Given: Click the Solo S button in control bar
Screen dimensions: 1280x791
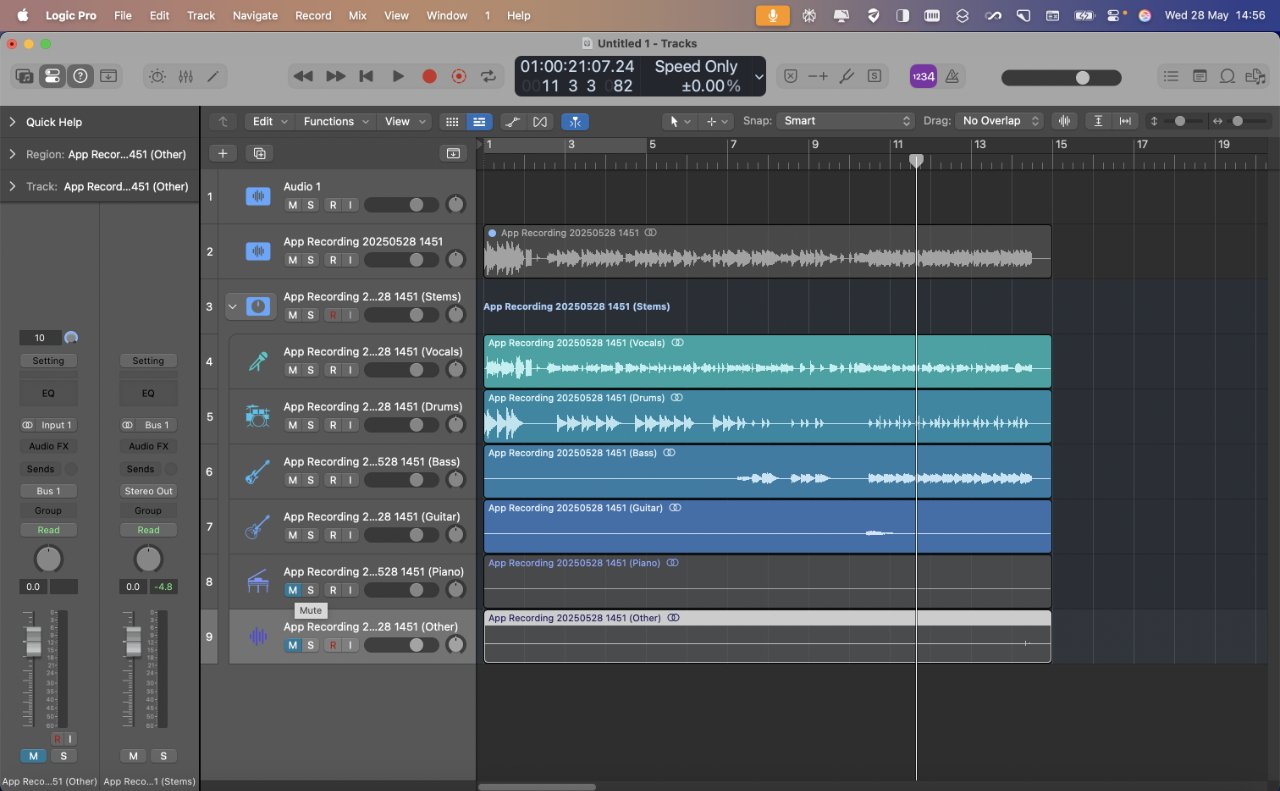Looking at the screenshot, I should pos(875,76).
